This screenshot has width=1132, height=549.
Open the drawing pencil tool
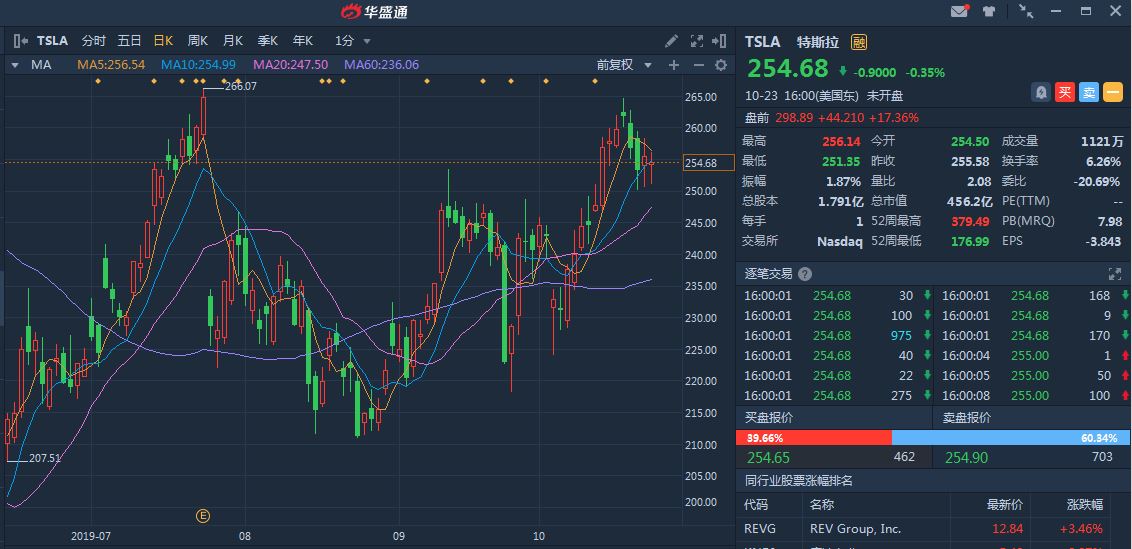pyautogui.click(x=672, y=41)
